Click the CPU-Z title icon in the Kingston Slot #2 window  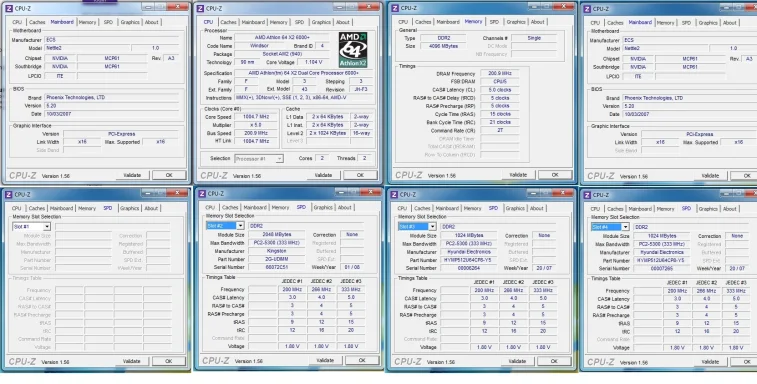(x=202, y=194)
